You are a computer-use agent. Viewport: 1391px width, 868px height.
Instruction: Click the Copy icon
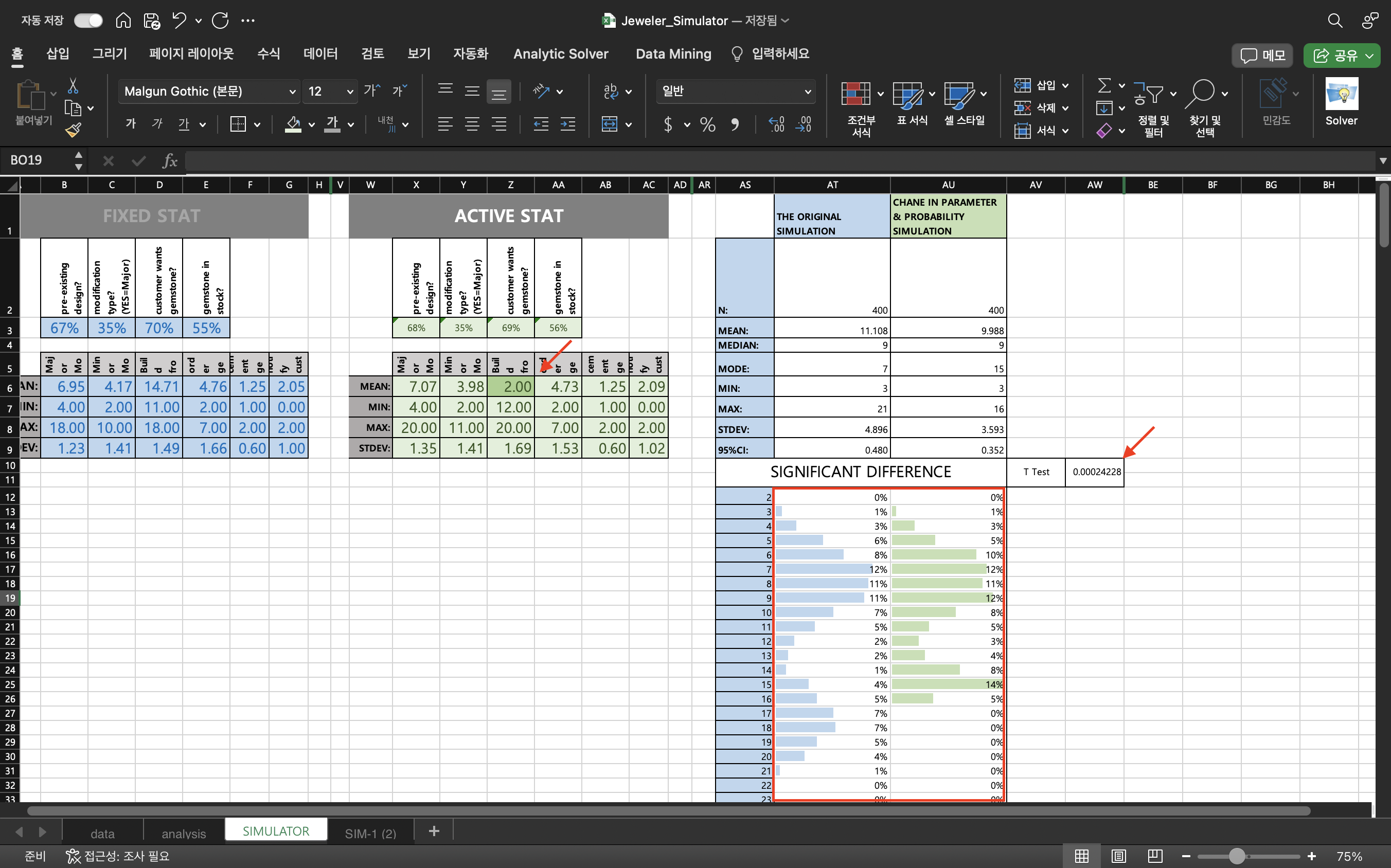[x=73, y=108]
